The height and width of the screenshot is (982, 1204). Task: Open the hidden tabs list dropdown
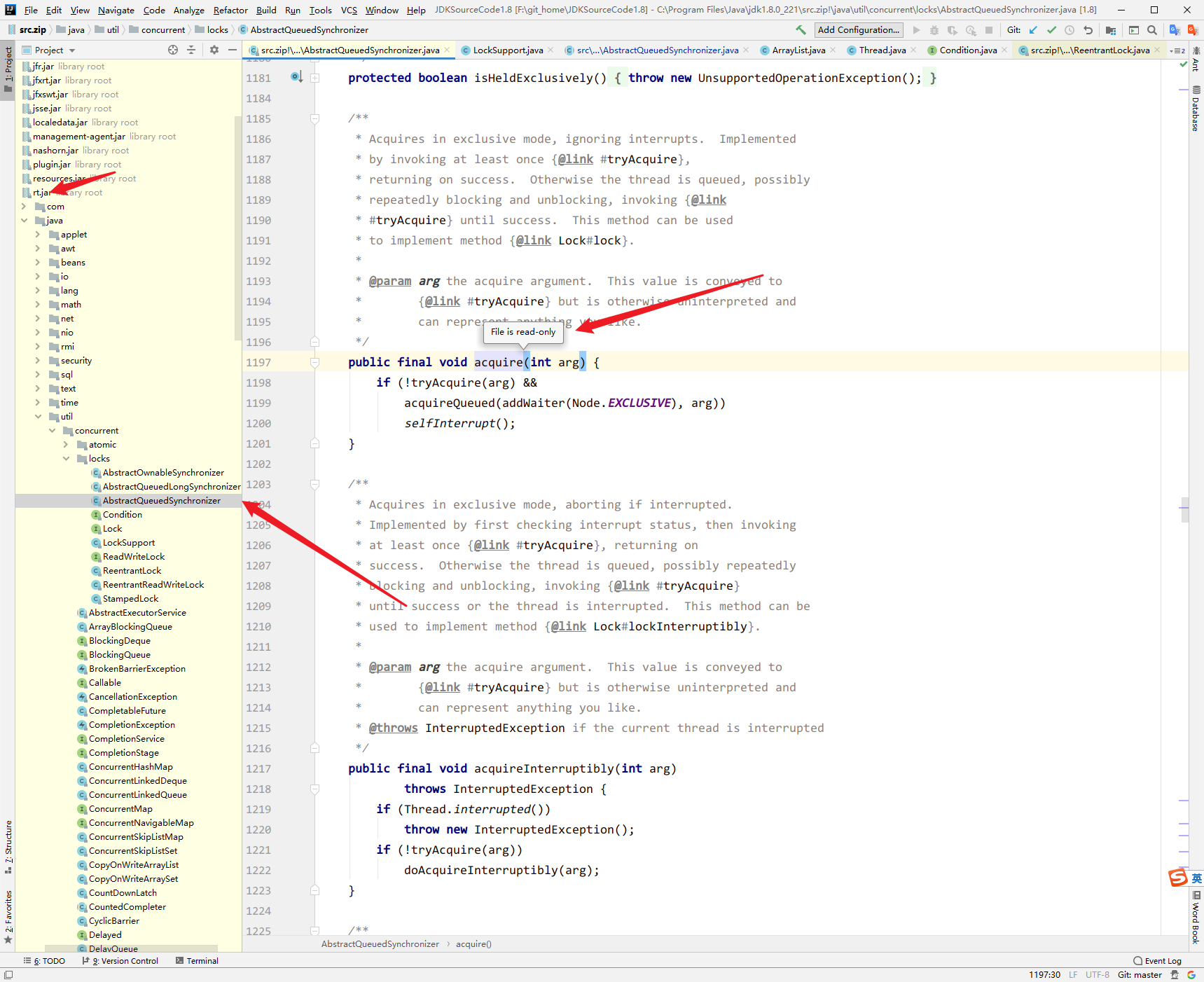[x=1178, y=50]
